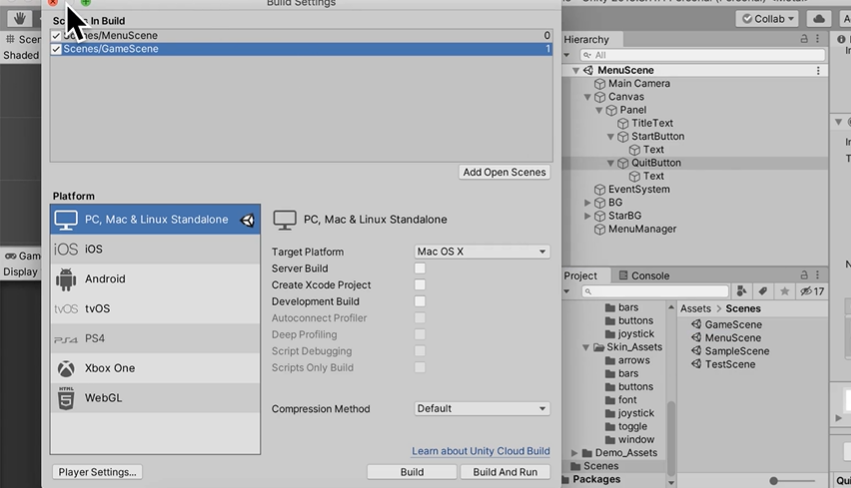Select Scenes folder in Project tree
851x488 pixels.
[594, 466]
